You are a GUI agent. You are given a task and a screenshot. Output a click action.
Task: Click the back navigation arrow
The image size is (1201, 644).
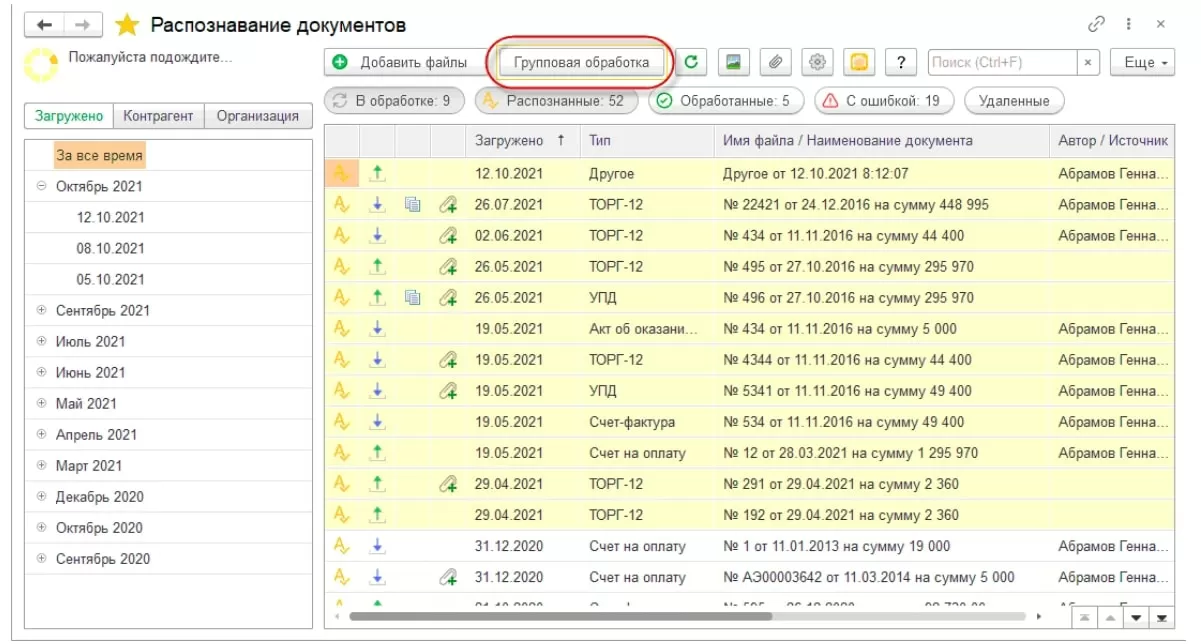(x=47, y=25)
